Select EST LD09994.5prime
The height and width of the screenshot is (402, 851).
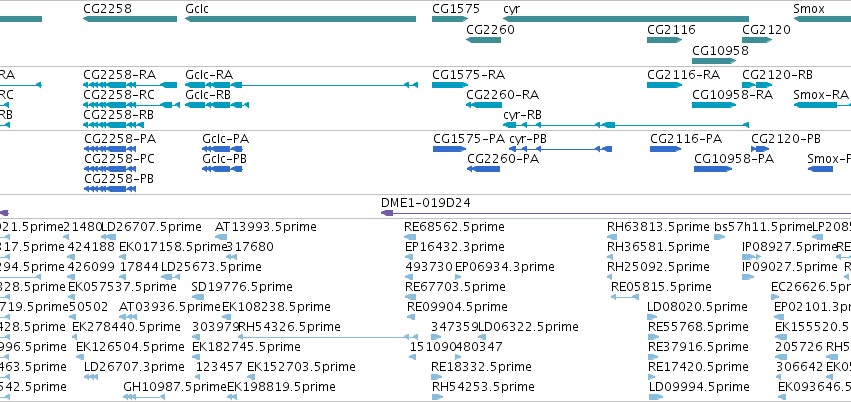(699, 387)
